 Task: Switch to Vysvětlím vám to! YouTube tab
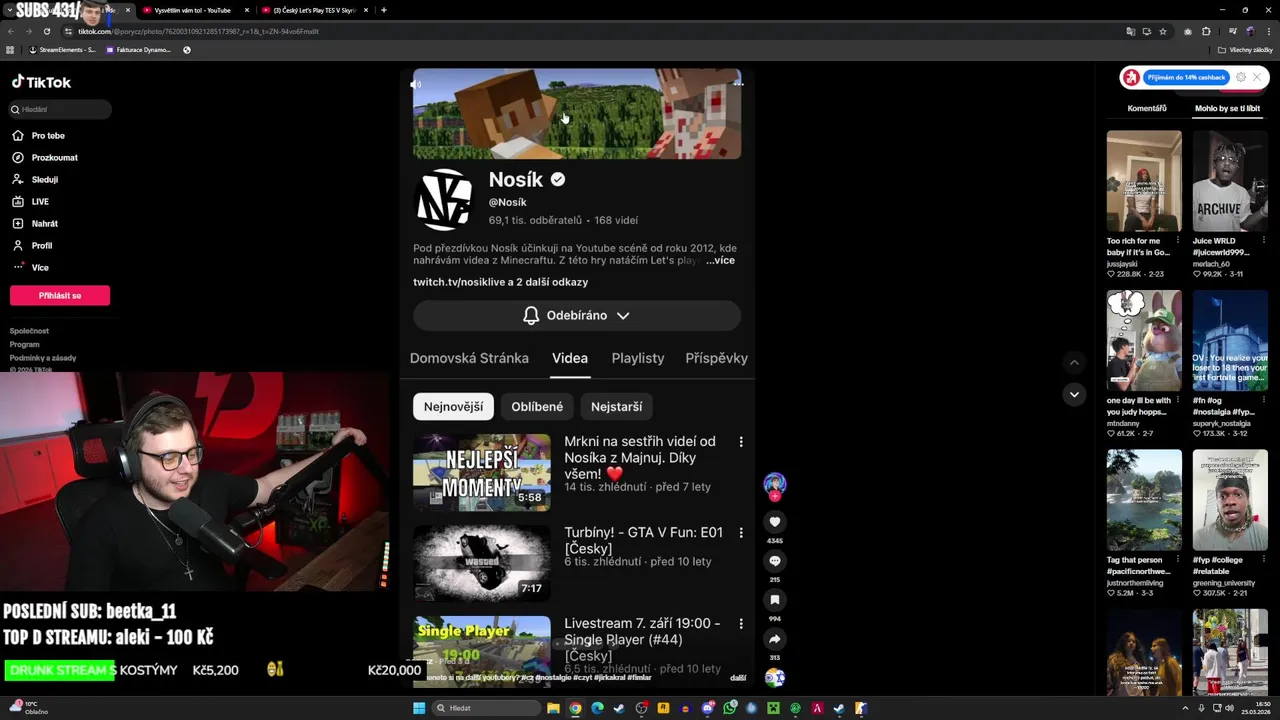pos(193,10)
